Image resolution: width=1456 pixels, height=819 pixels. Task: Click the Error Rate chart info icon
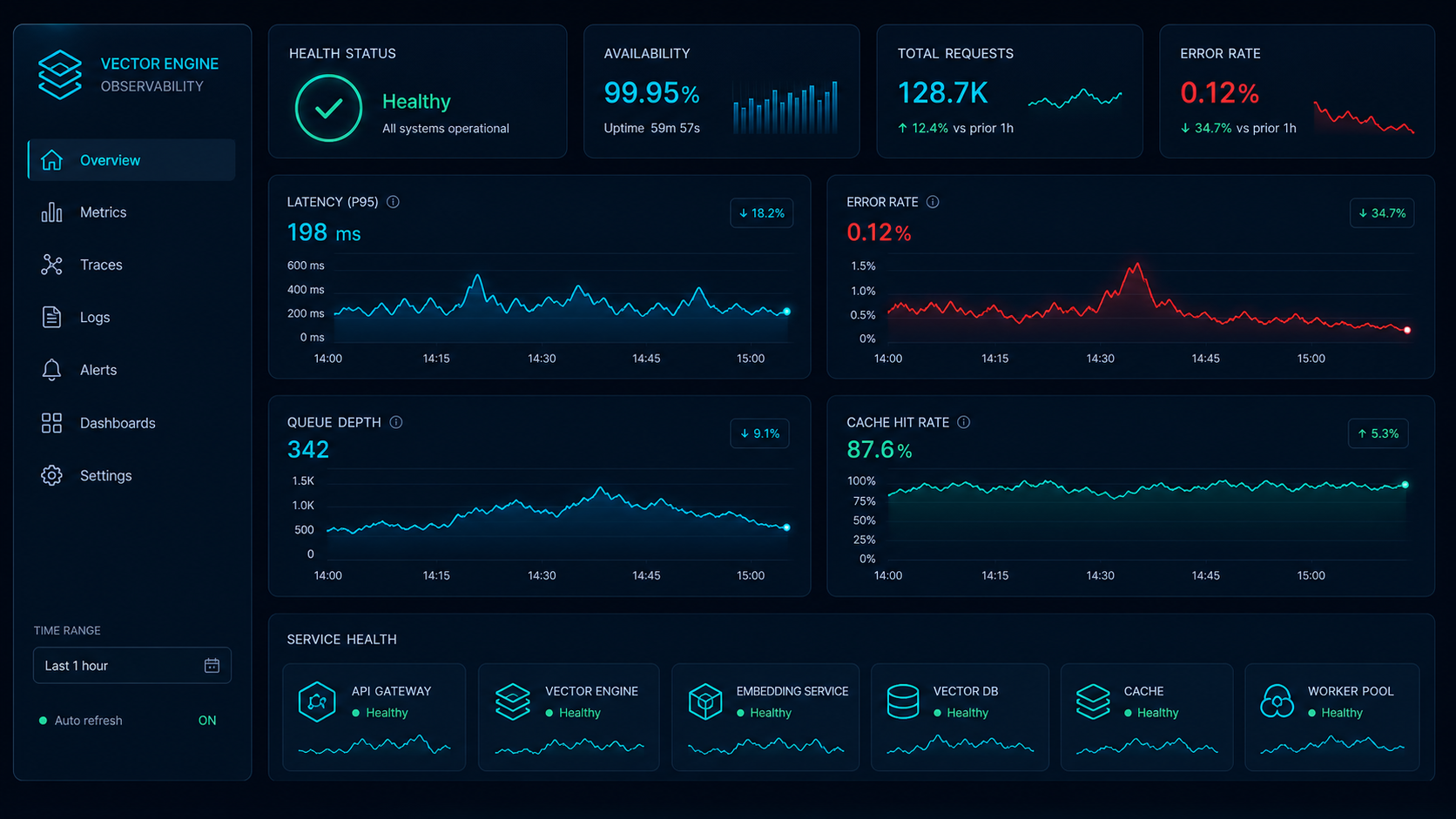pos(933,202)
